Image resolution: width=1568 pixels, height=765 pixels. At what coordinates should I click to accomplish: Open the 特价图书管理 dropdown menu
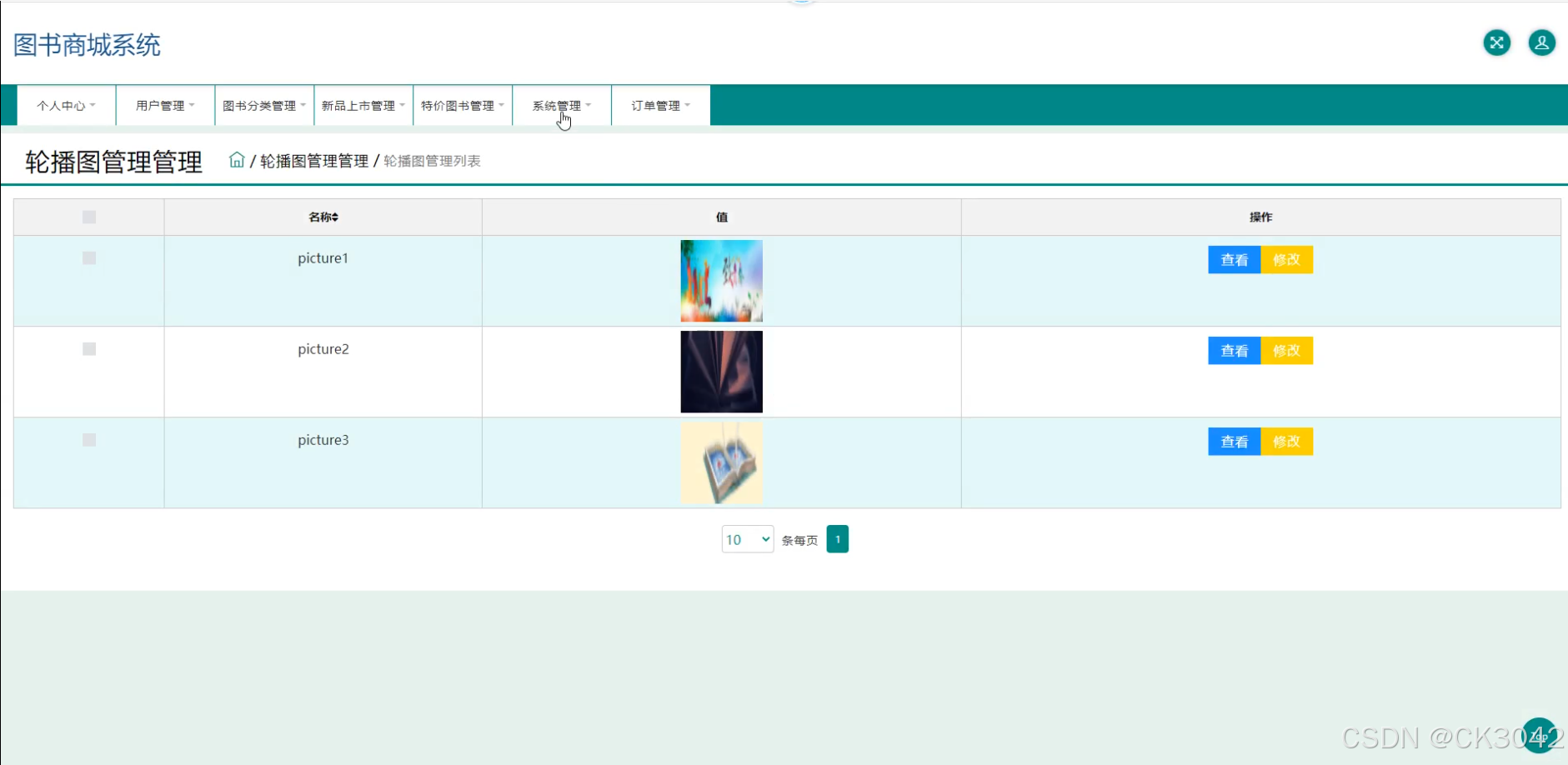click(463, 106)
